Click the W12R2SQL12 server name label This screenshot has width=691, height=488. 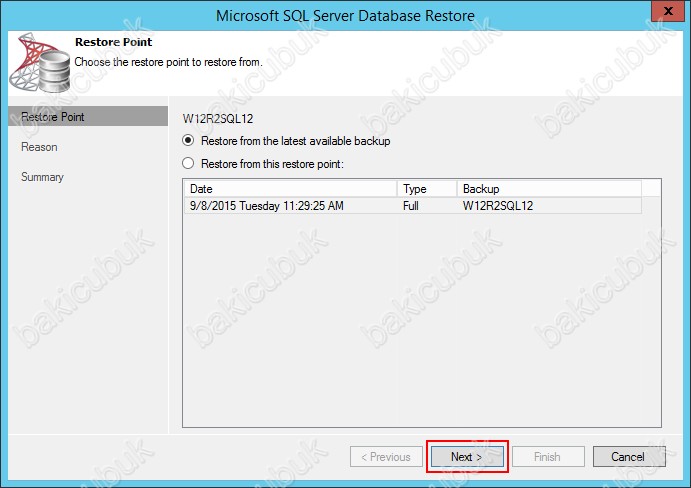[218, 119]
